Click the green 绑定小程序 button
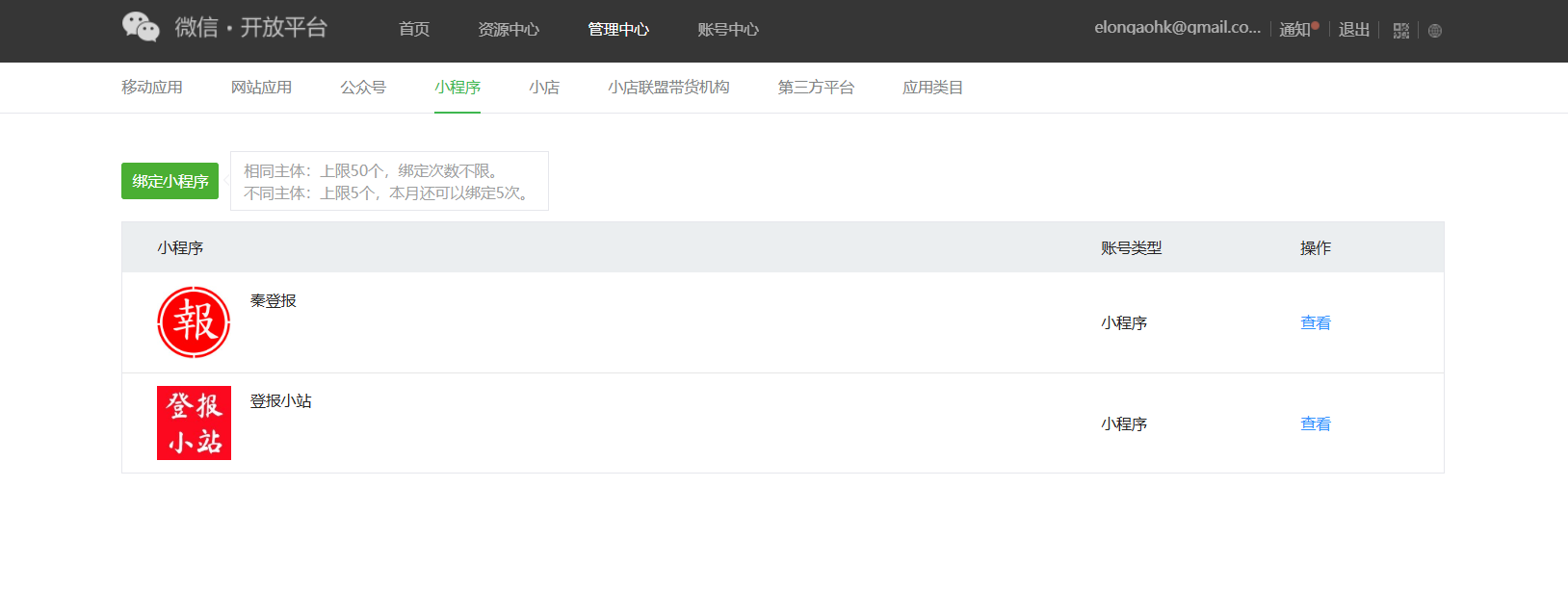The image size is (1568, 615). 170,181
